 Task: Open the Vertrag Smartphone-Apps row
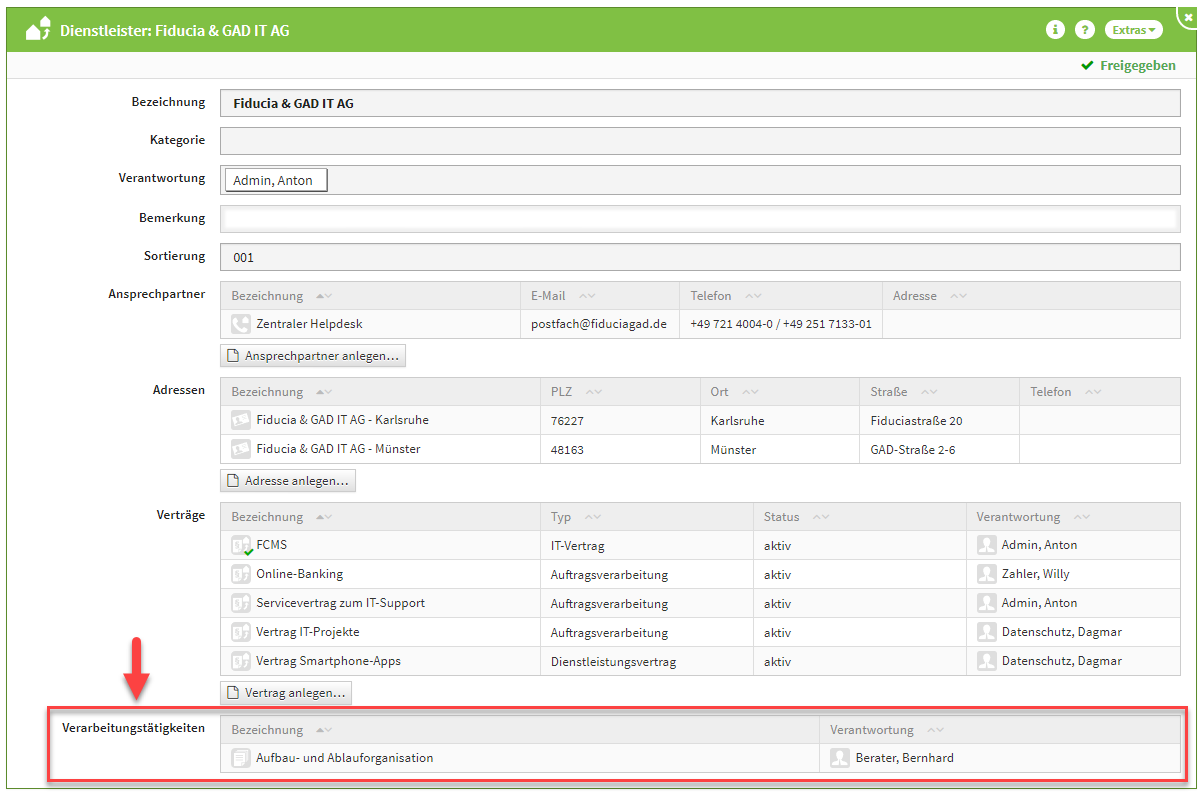tap(328, 661)
